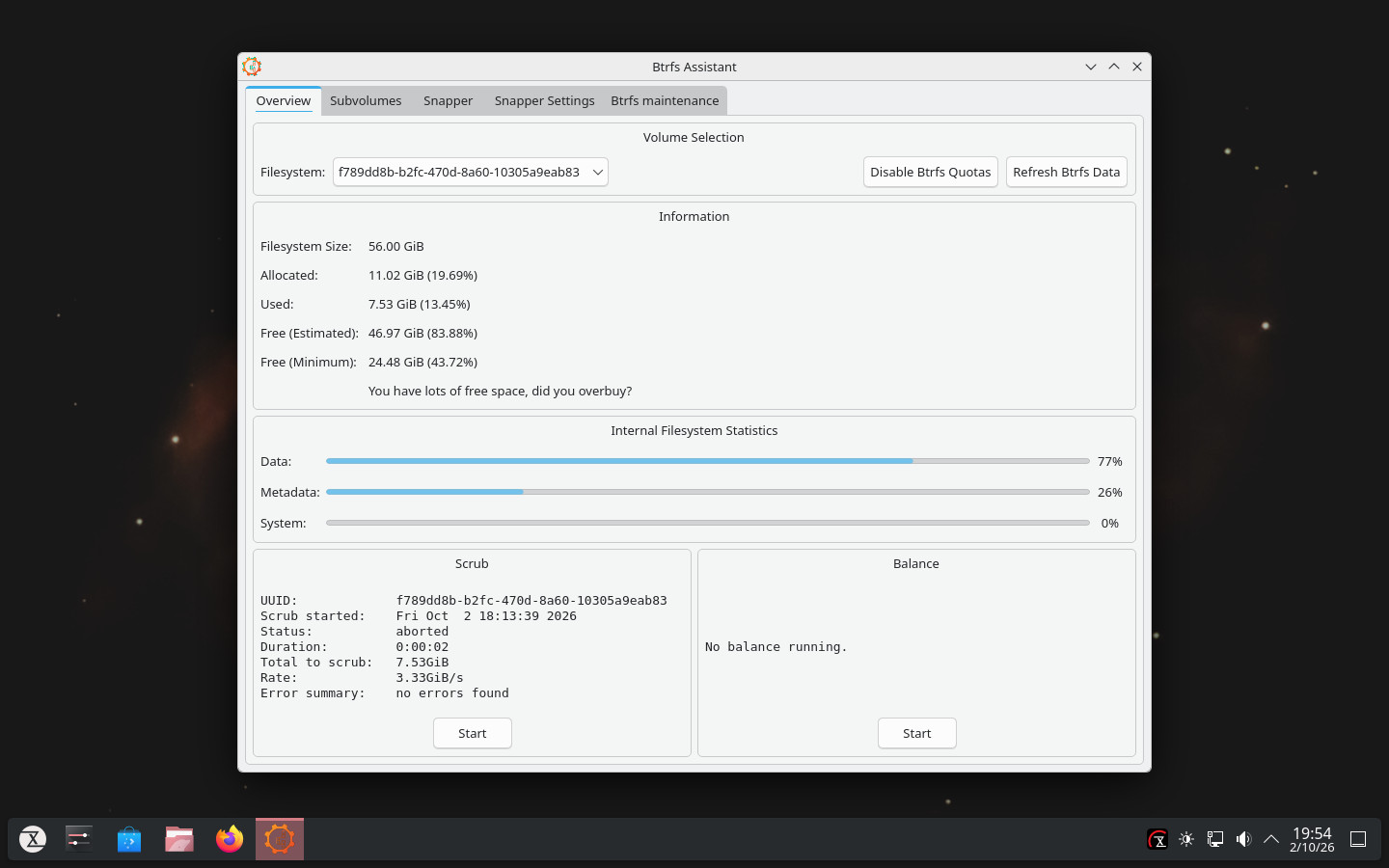Click the System usage progress bar
The image size is (1389, 868).
[x=708, y=523]
